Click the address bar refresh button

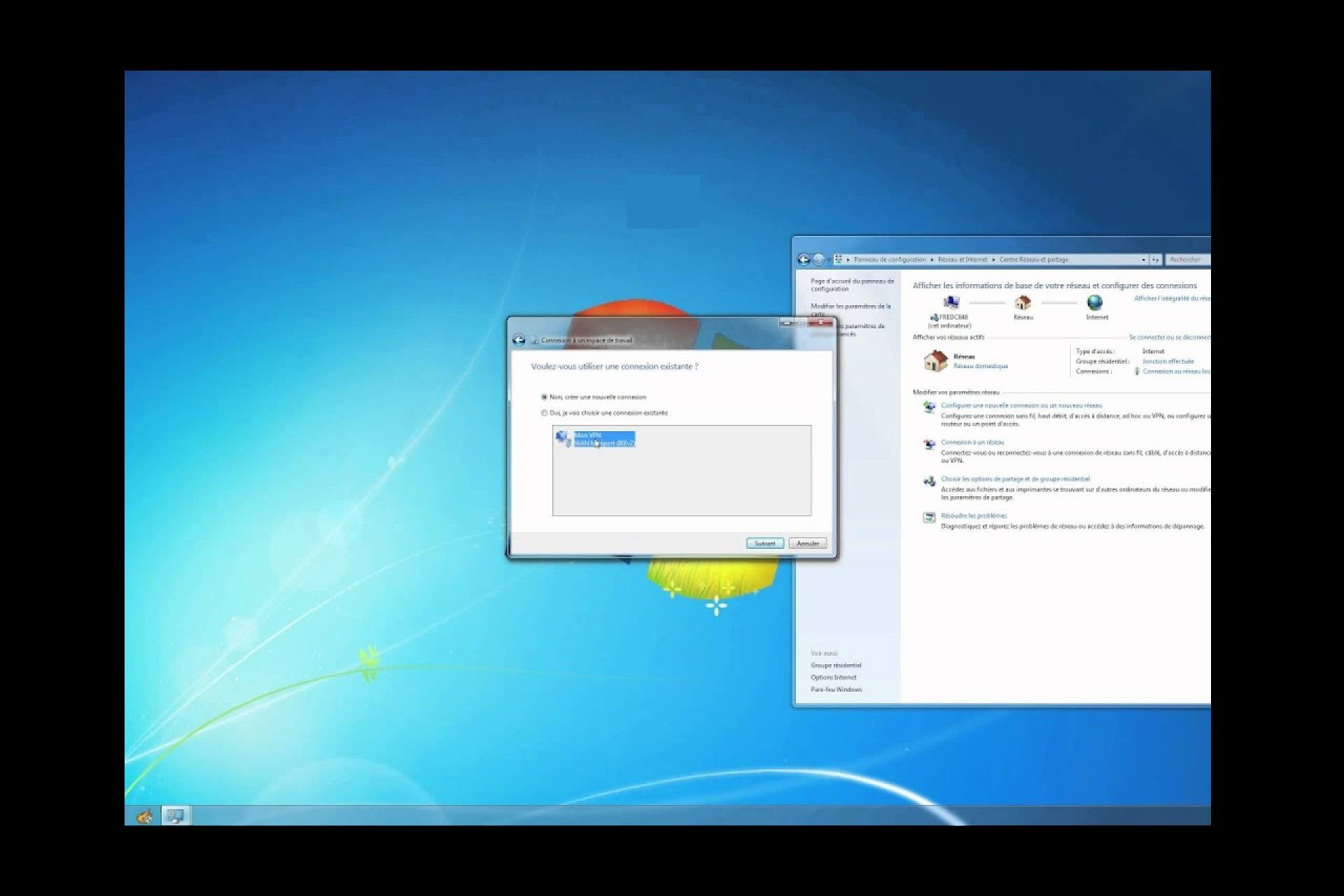[1156, 260]
